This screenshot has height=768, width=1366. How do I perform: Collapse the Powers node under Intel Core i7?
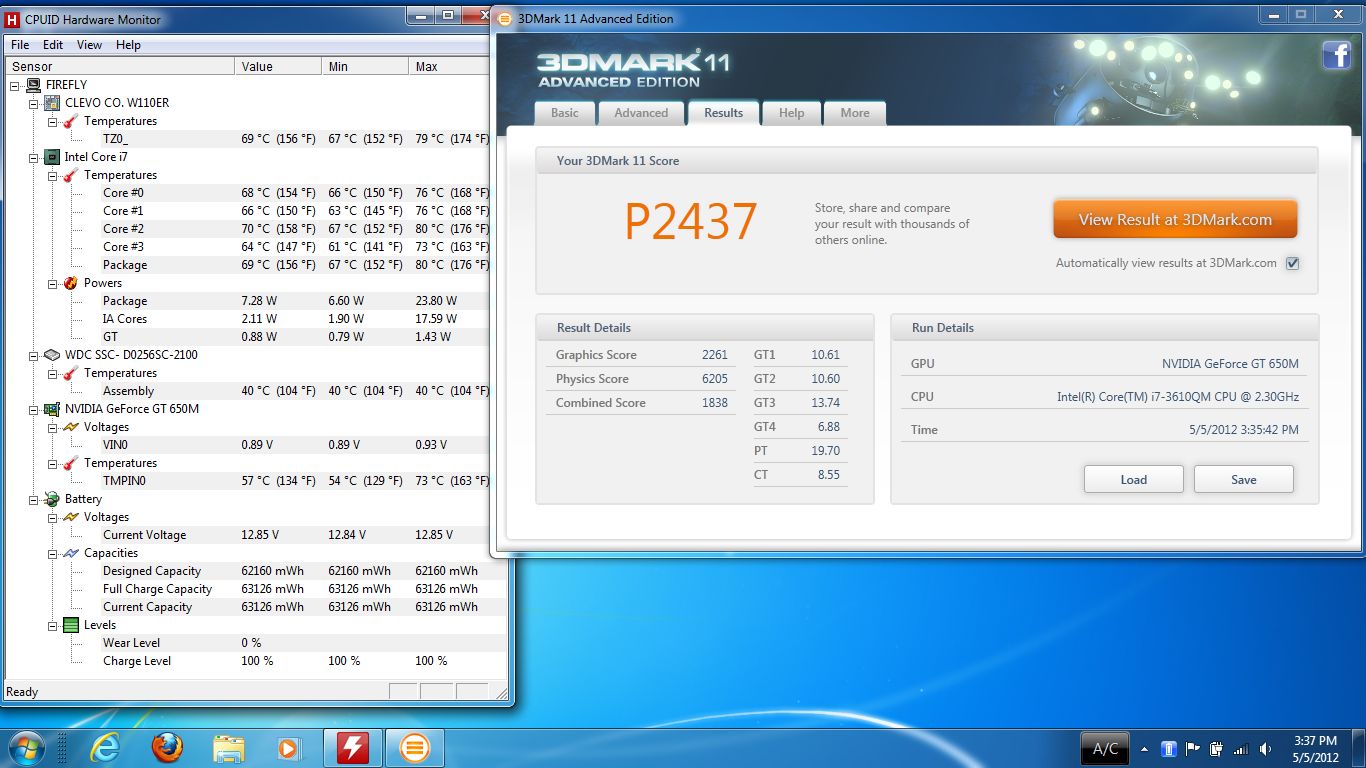coord(53,283)
